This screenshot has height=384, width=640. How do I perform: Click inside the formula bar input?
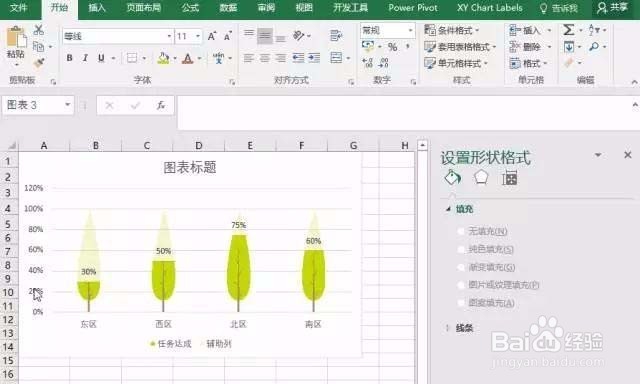[x=404, y=112]
